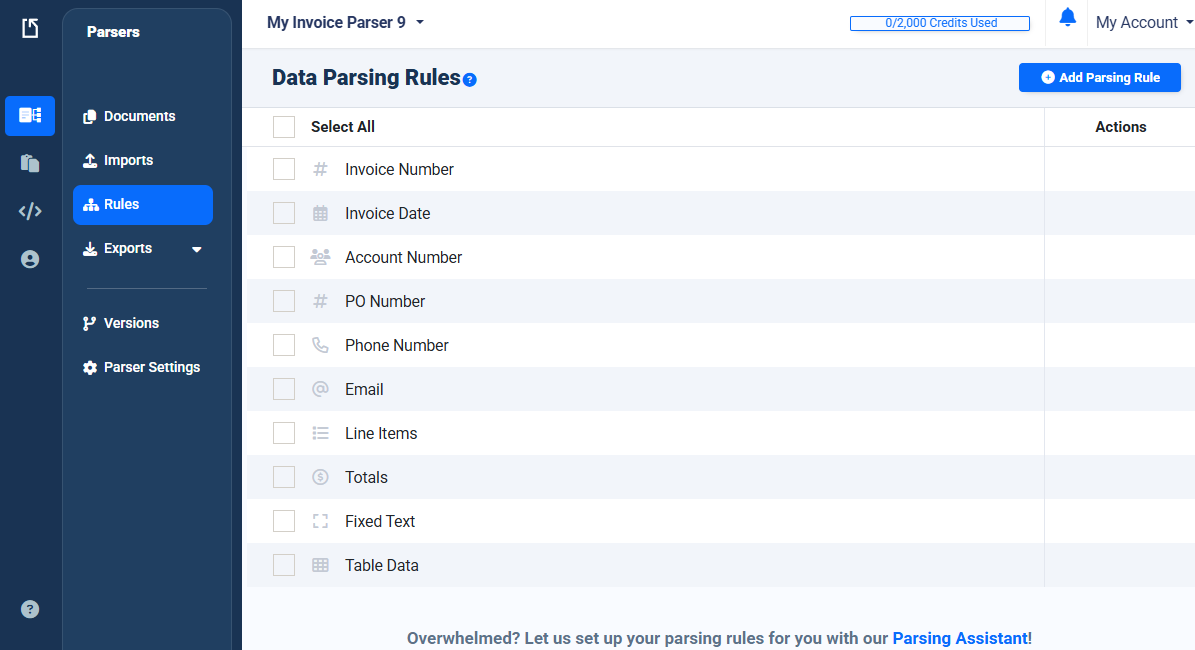Select the Line Items rule checkbox
This screenshot has height=650, width=1195.
pyautogui.click(x=284, y=433)
